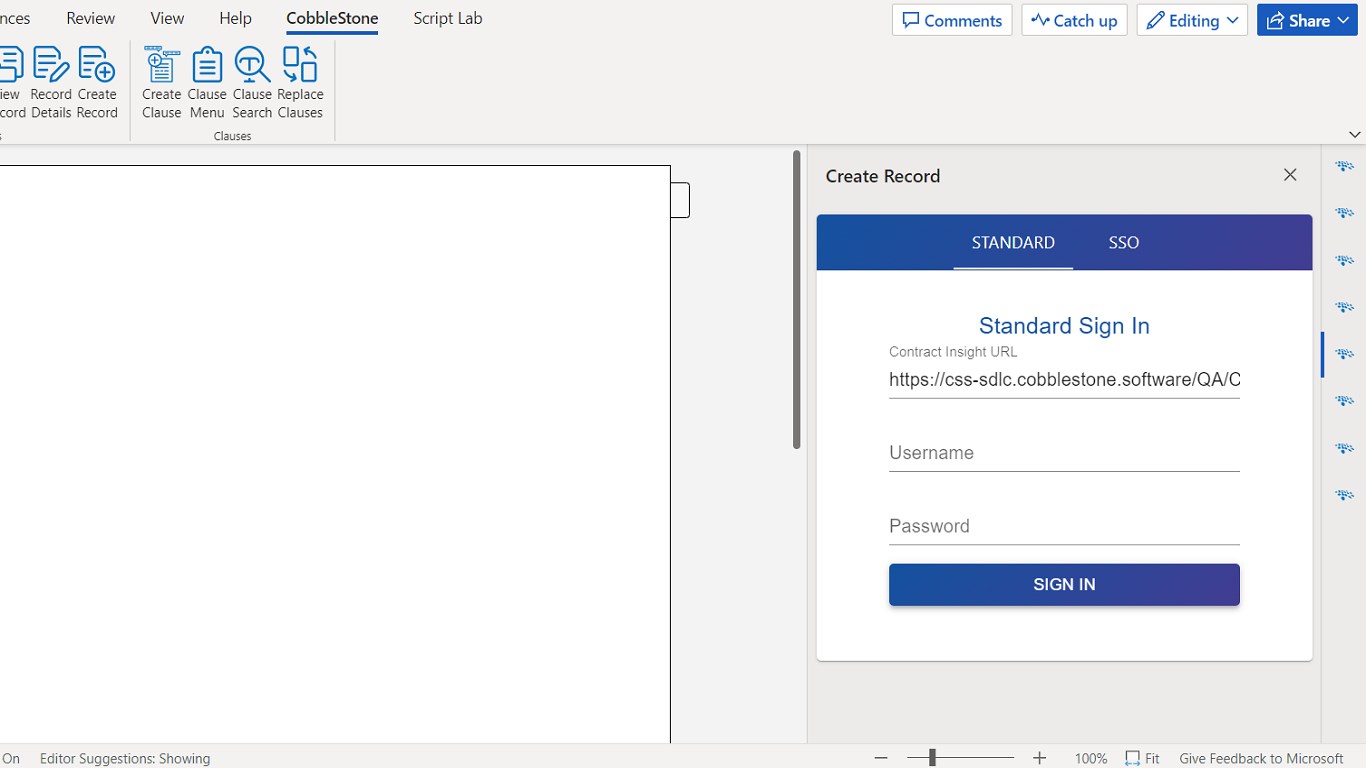Open the View ribbon tab
Image resolution: width=1366 pixels, height=768 pixels.
pyautogui.click(x=167, y=18)
